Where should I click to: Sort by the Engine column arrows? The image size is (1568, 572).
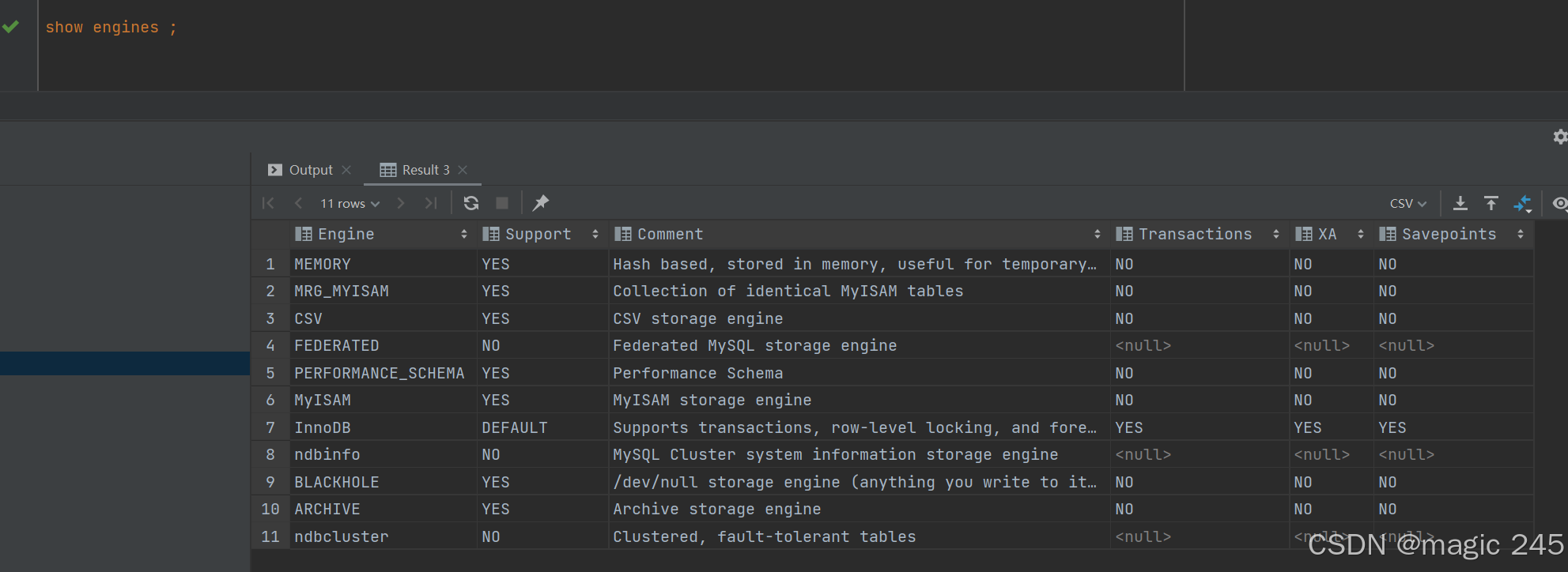pos(464,234)
